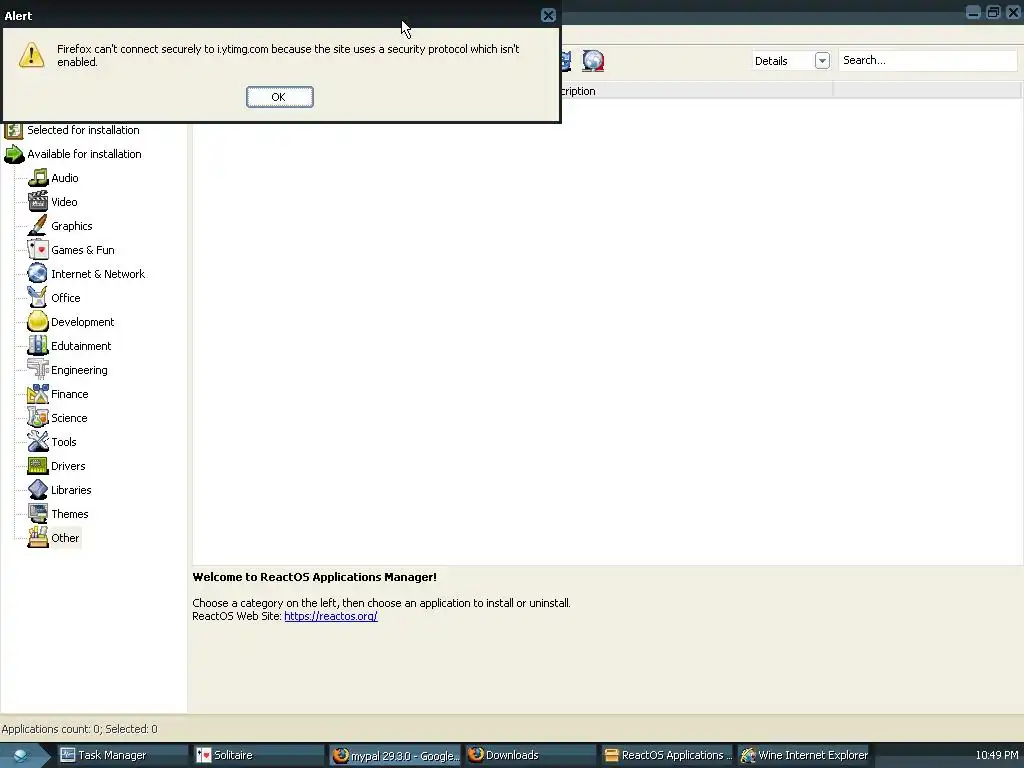Screen dimensions: 1024x768
Task: Restore the Applications Manager window size
Action: 993,12
